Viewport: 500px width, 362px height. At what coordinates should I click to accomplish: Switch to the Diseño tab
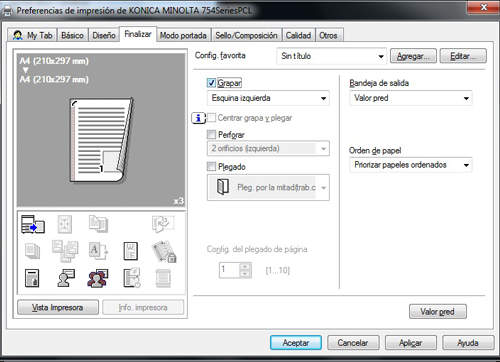point(104,35)
